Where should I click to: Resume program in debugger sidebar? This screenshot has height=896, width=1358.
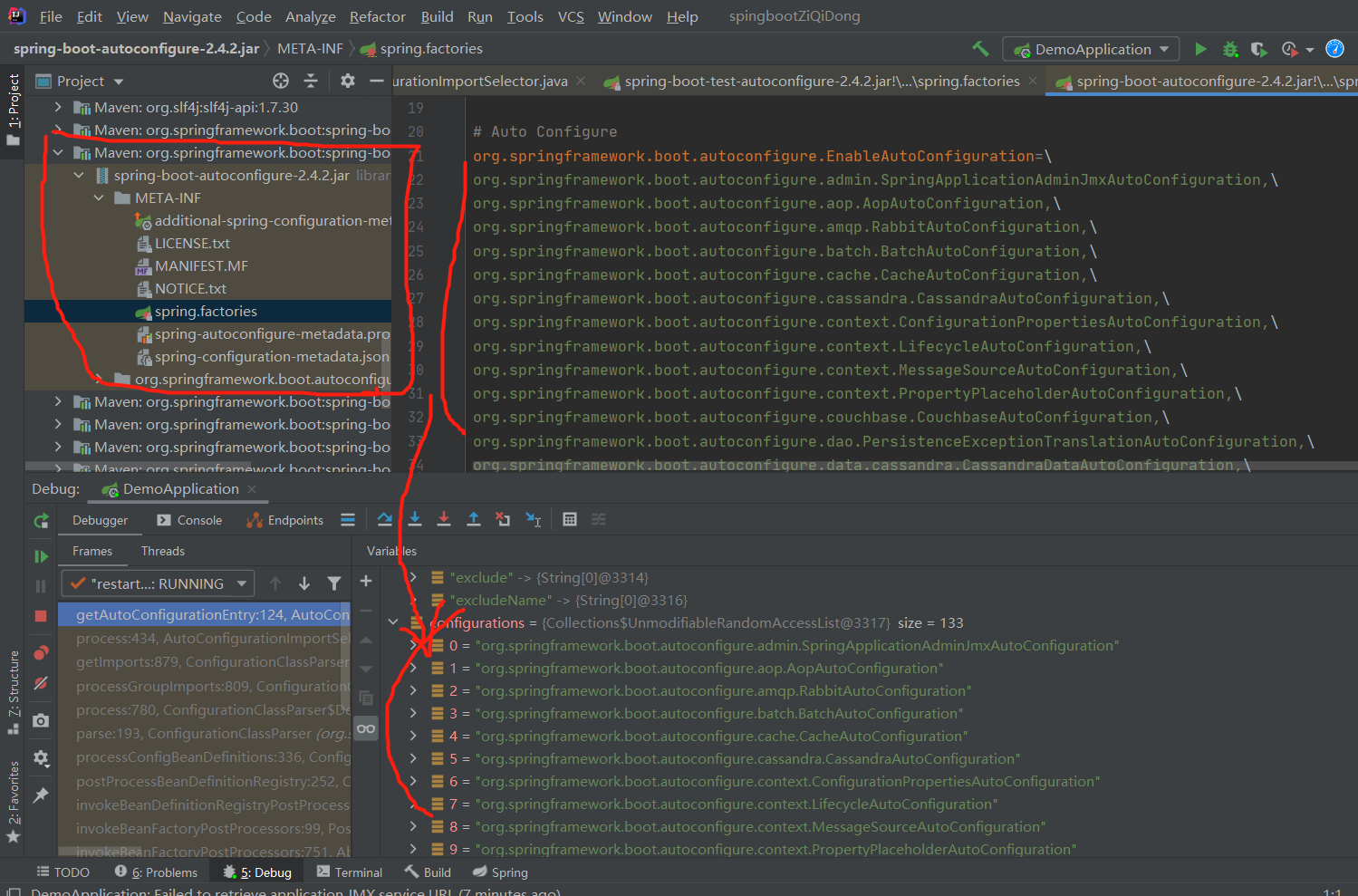click(x=41, y=556)
